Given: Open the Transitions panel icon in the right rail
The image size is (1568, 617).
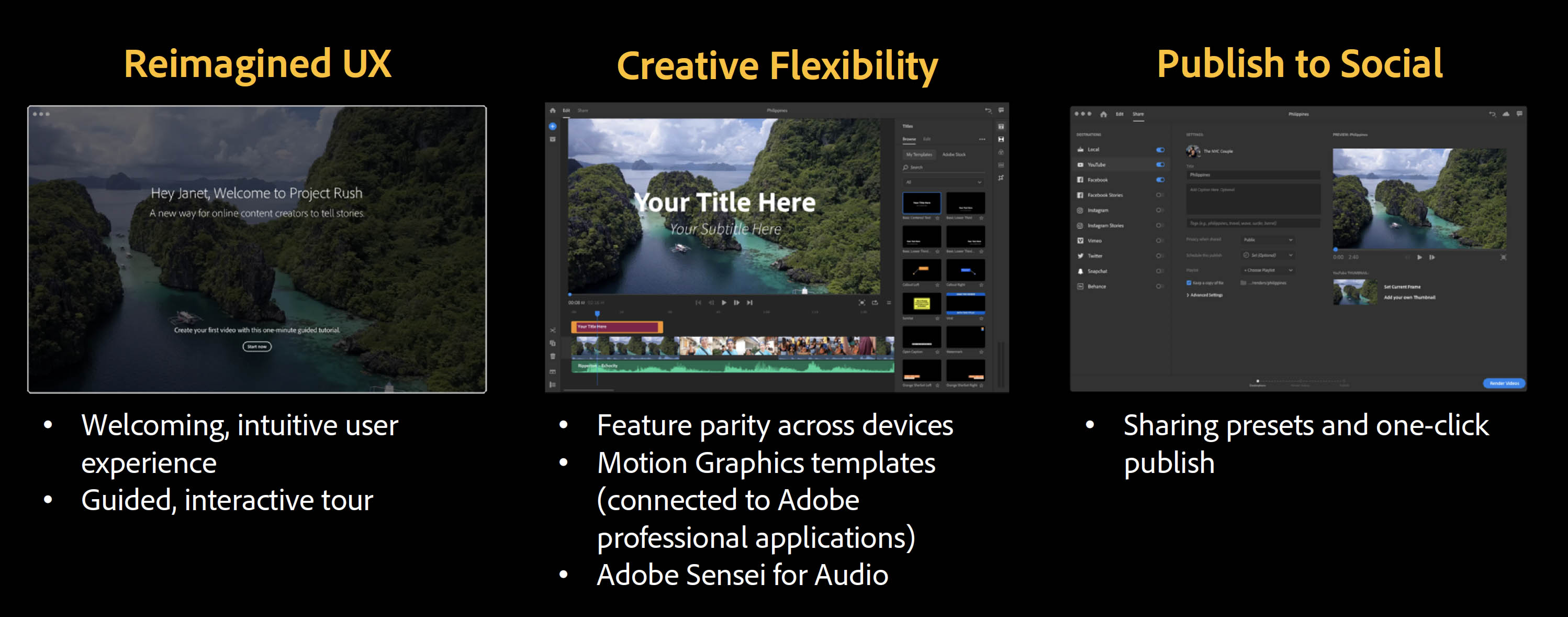Looking at the screenshot, I should [1001, 139].
